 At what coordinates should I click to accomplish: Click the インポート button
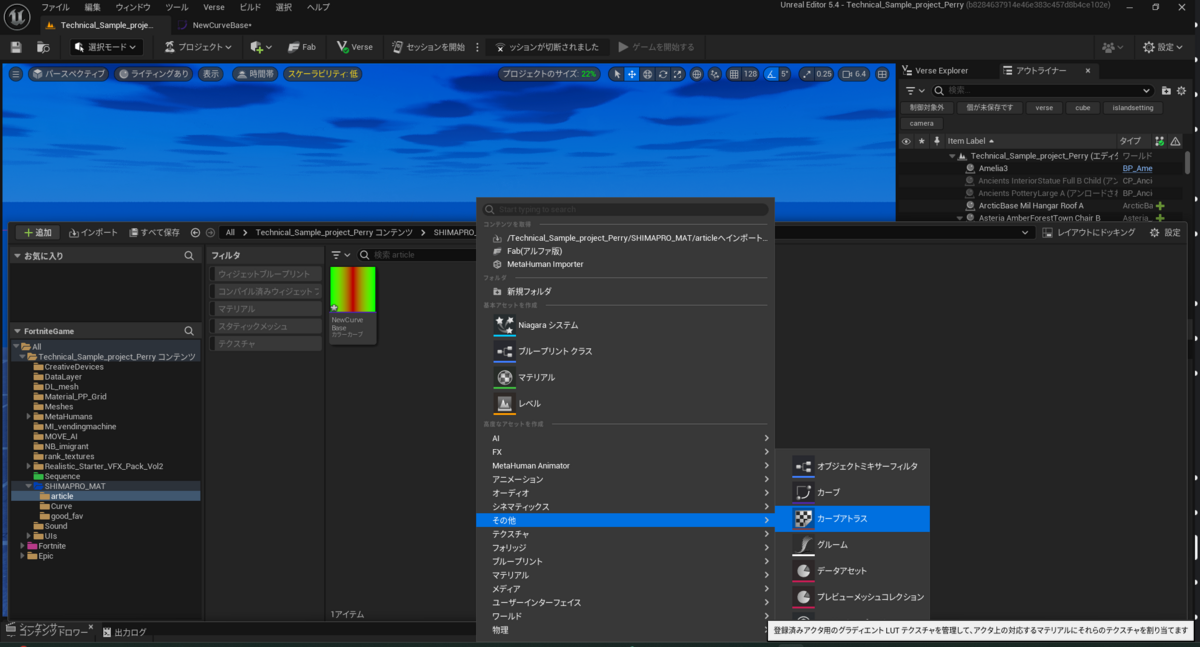point(93,232)
